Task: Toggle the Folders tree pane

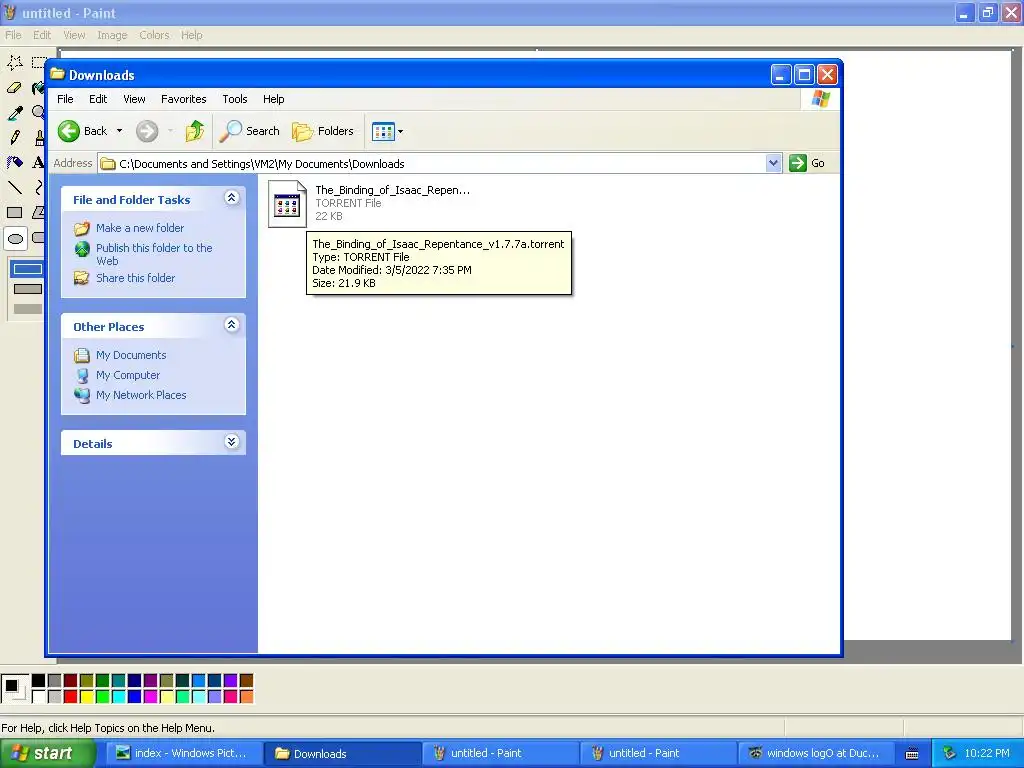Action: pyautogui.click(x=323, y=131)
